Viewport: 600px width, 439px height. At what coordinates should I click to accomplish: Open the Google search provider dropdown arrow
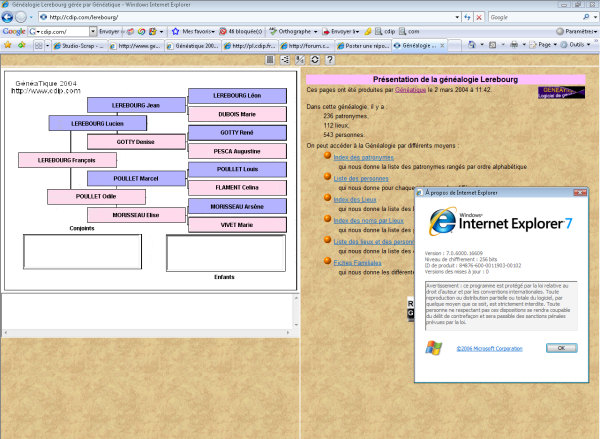coord(595,17)
